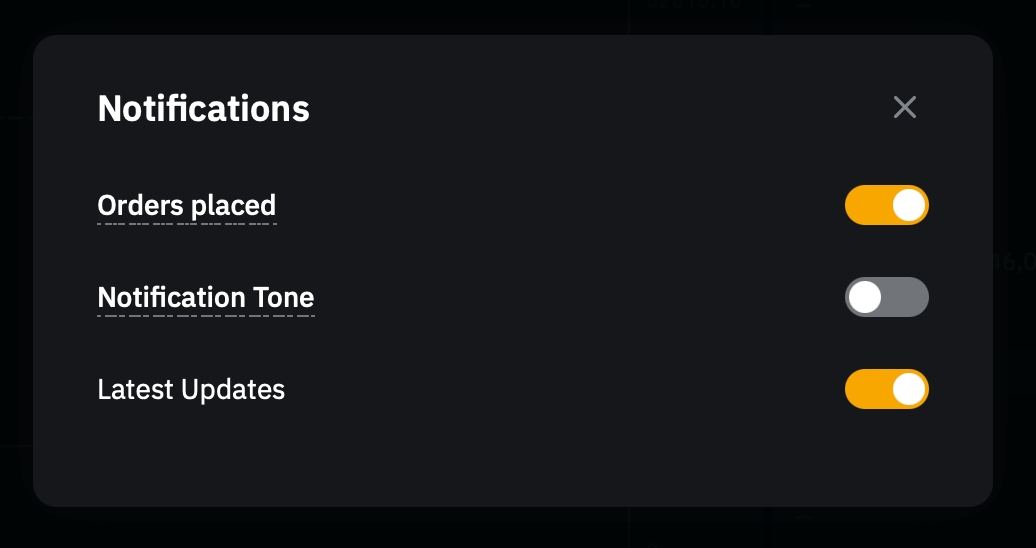
Task: Unmute notification sounds via the Notification Tone switch
Action: coord(886,297)
